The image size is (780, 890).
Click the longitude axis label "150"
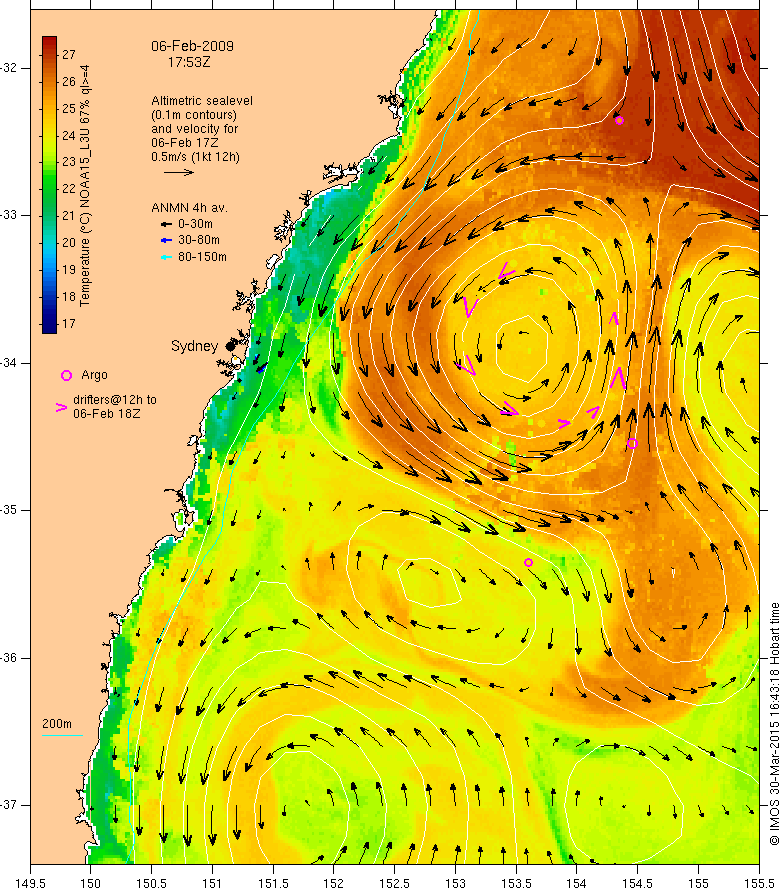[x=91, y=883]
